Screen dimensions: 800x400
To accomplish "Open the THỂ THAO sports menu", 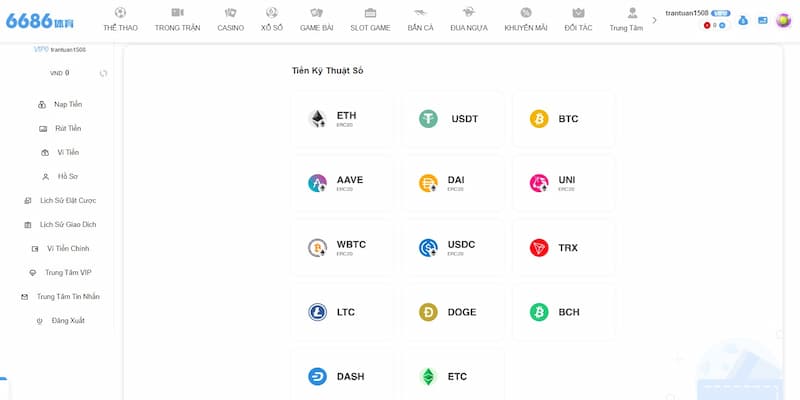I will [x=120, y=19].
